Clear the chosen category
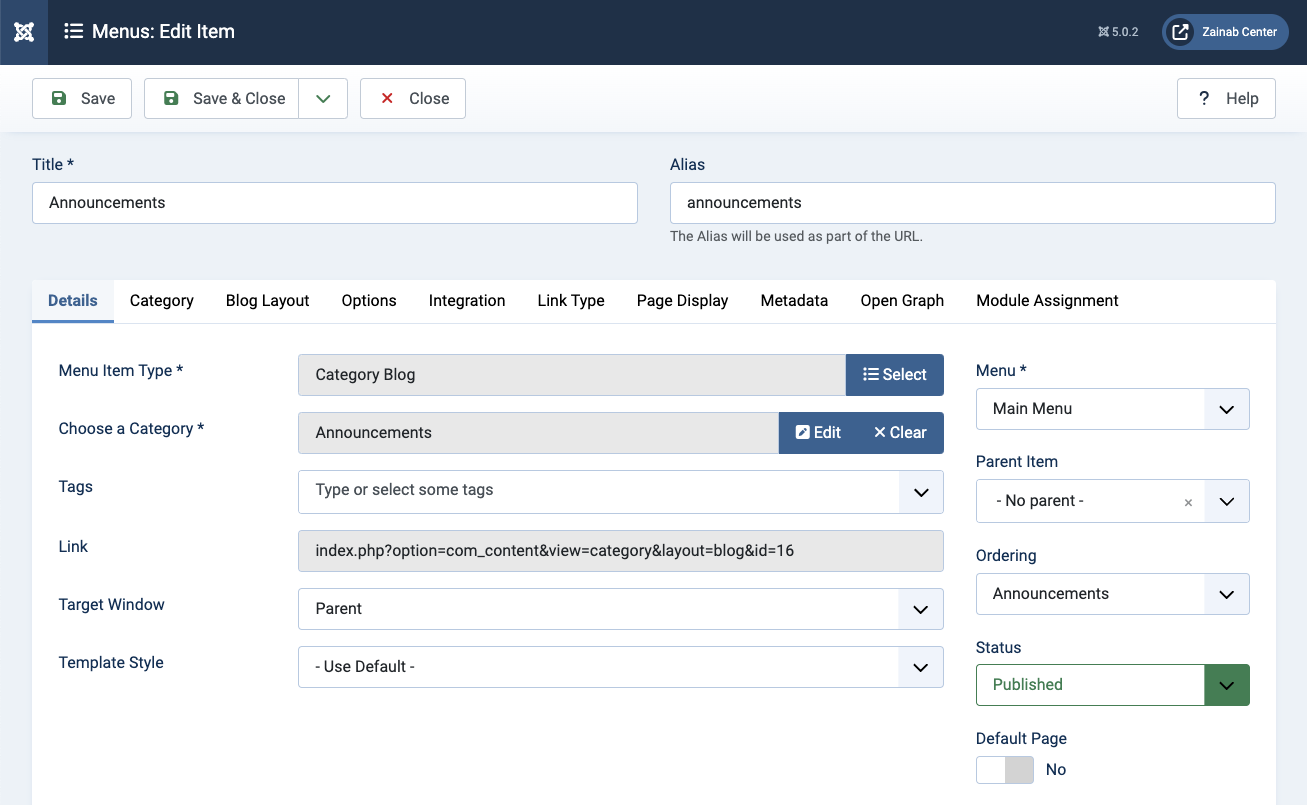 (x=900, y=432)
